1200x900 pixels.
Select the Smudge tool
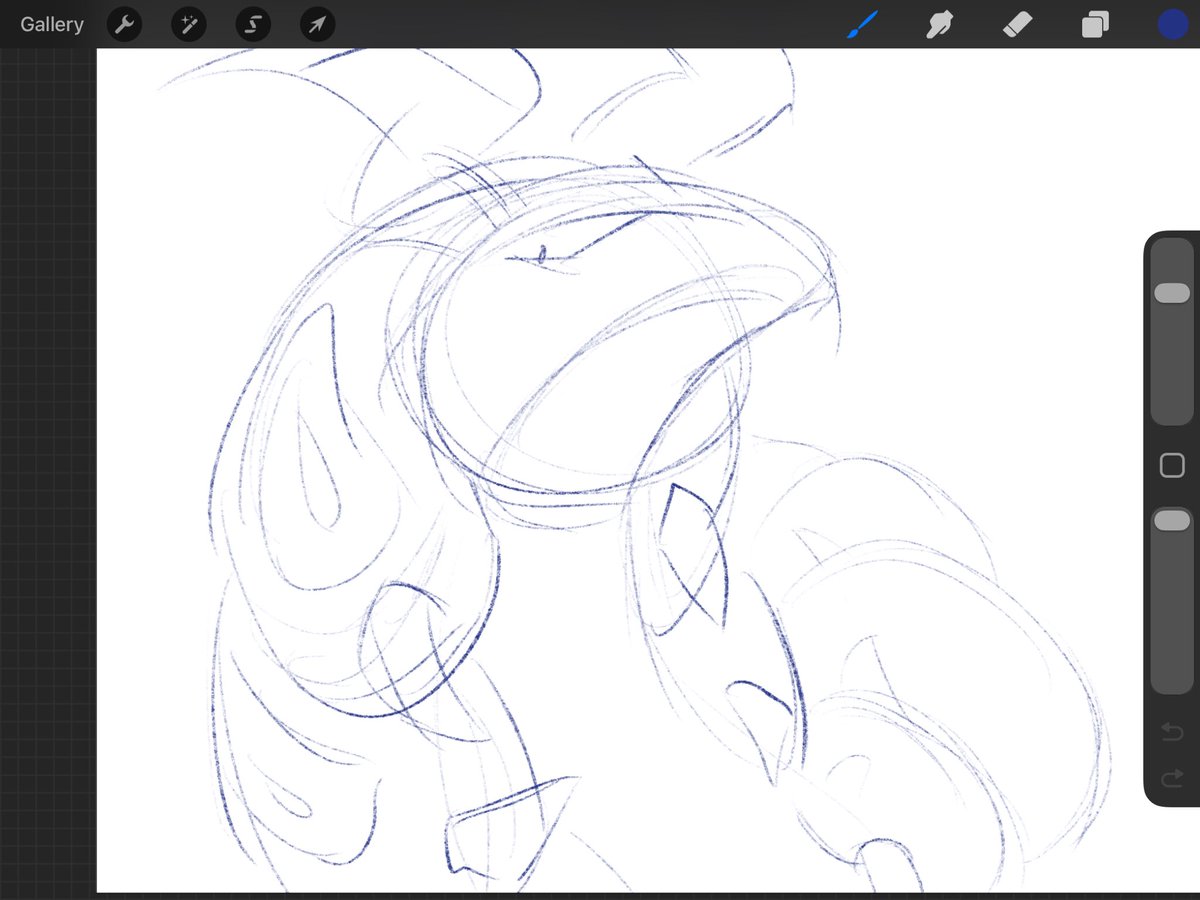(938, 24)
